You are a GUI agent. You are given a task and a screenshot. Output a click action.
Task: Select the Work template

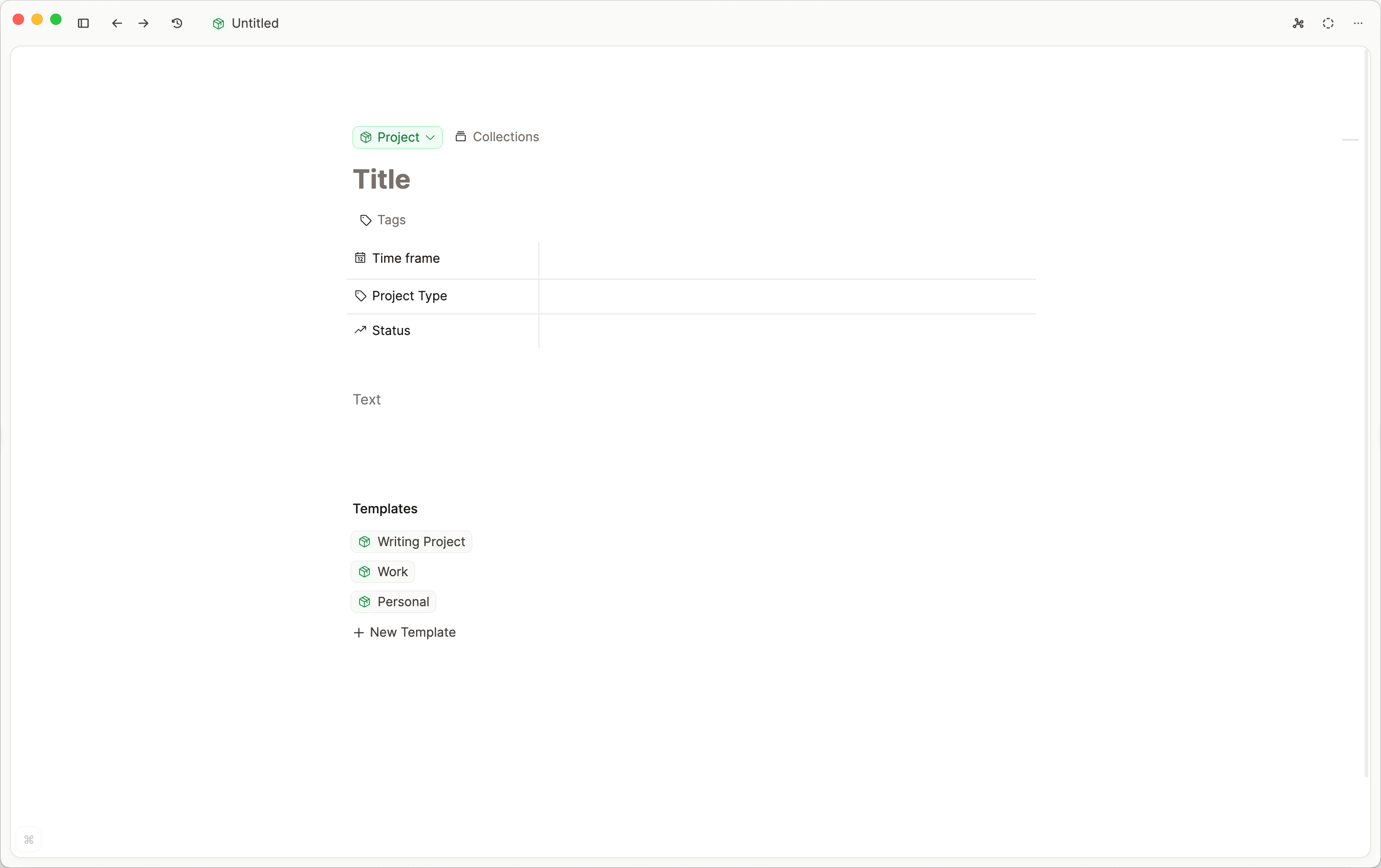coord(382,571)
